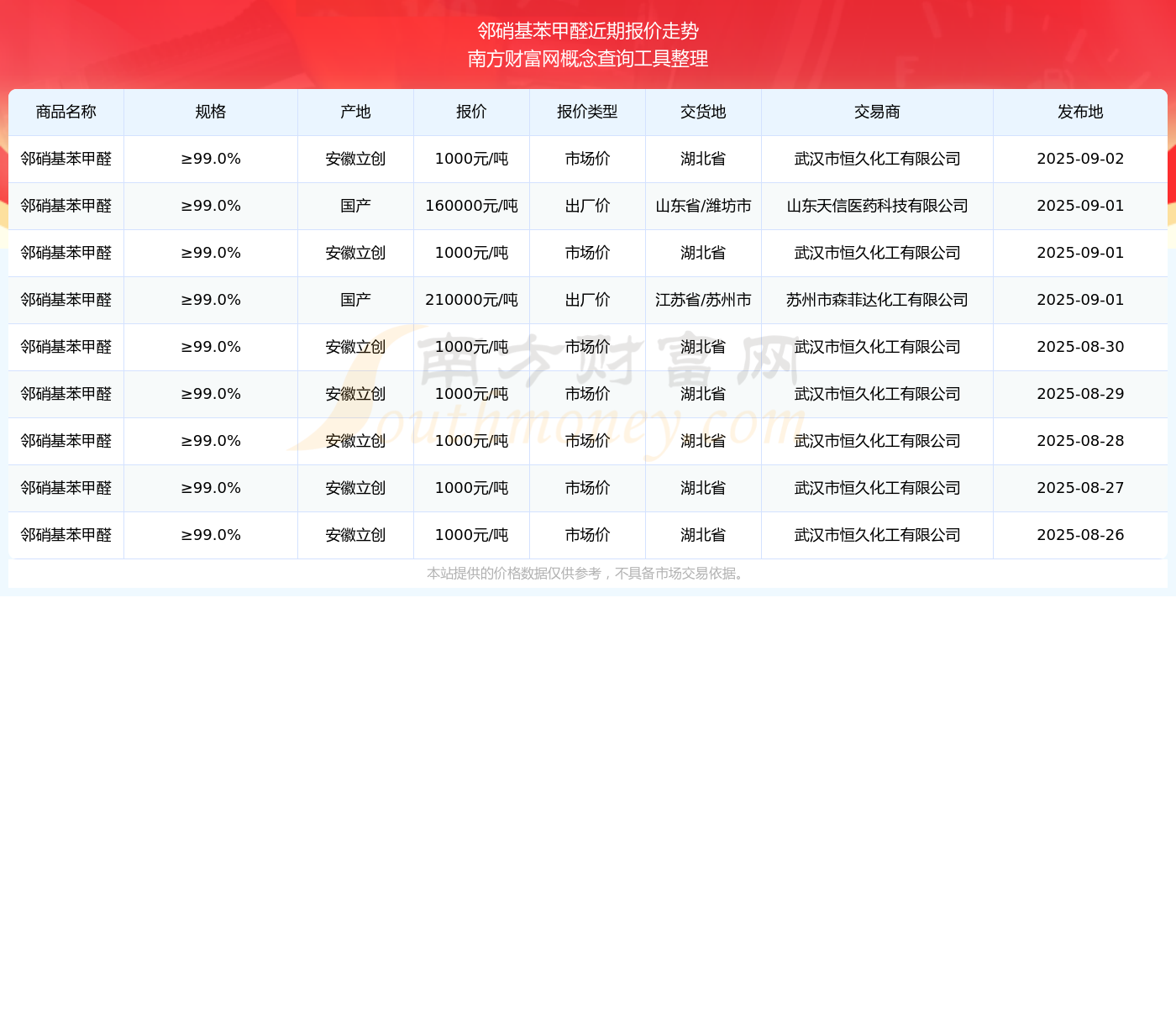Click 国产 in the 210000元/吨 row
The height and width of the screenshot is (1012, 1176).
pyautogui.click(x=355, y=300)
